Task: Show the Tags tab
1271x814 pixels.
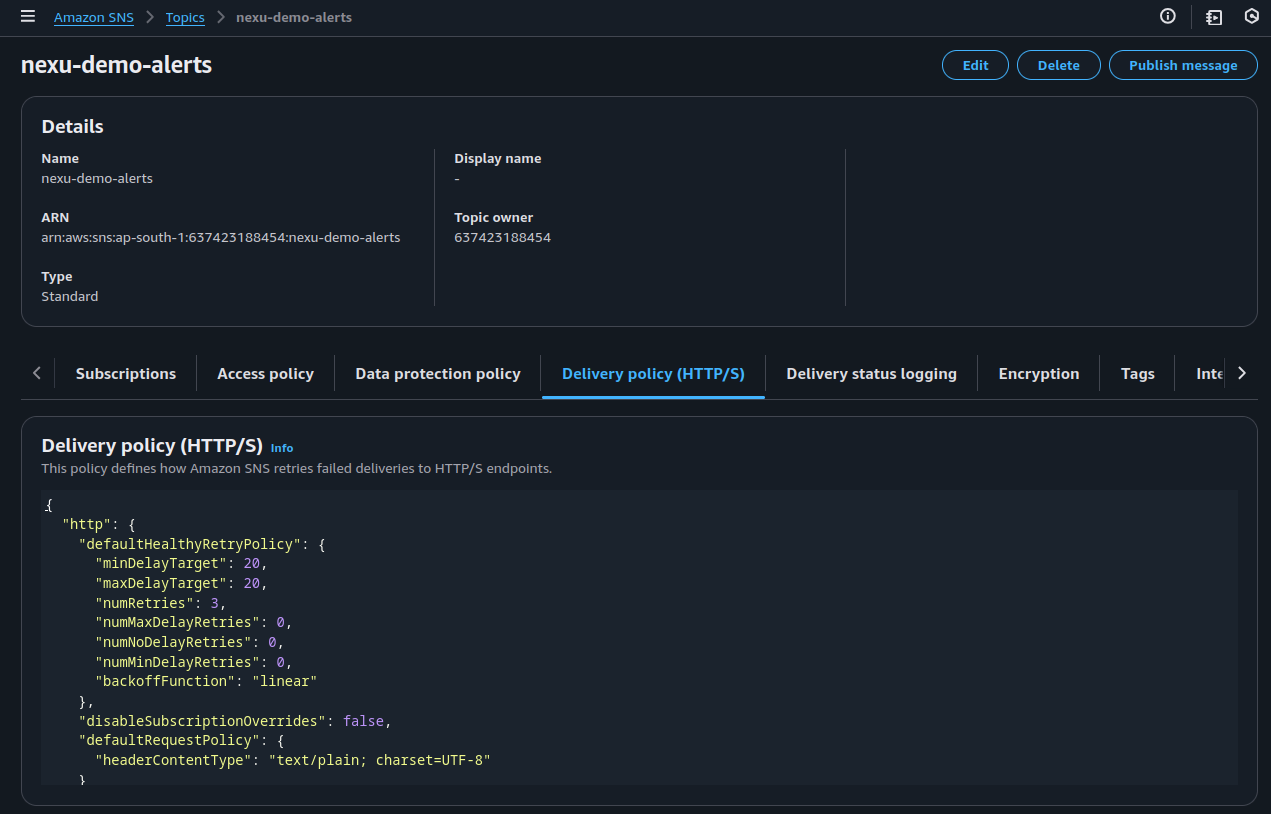Action: tap(1137, 374)
